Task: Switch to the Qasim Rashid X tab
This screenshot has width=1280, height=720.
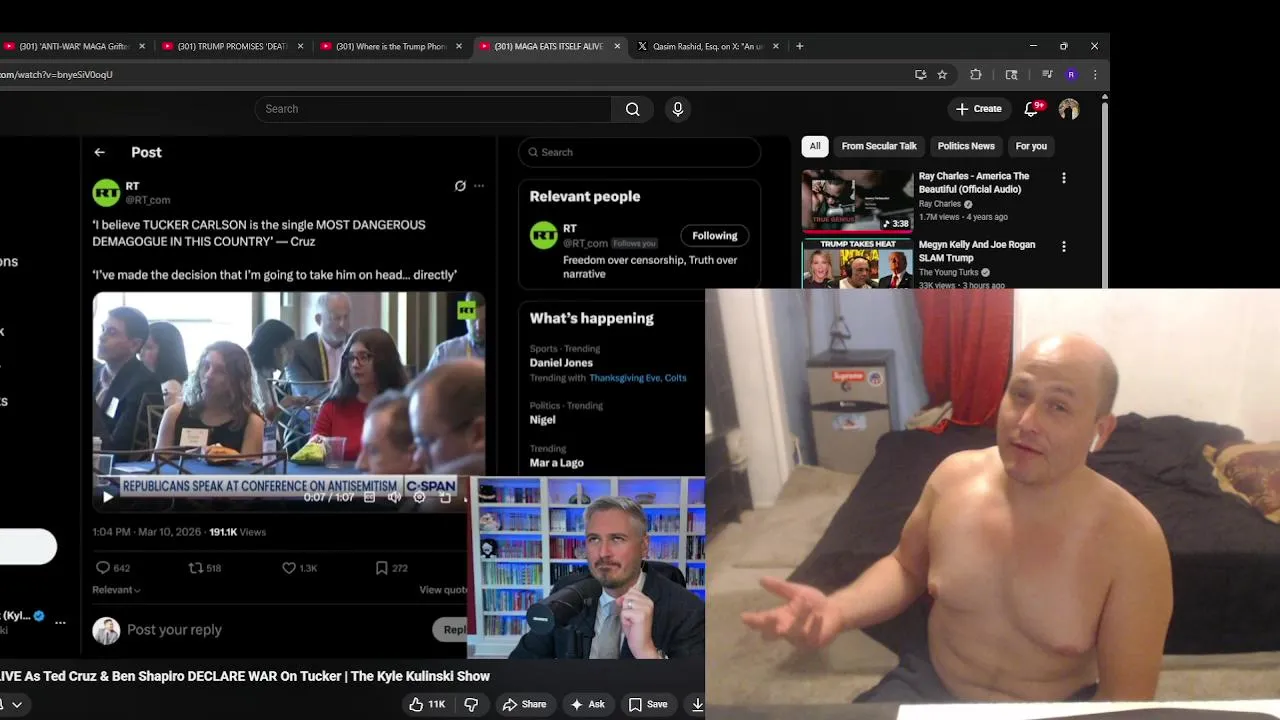Action: (707, 46)
